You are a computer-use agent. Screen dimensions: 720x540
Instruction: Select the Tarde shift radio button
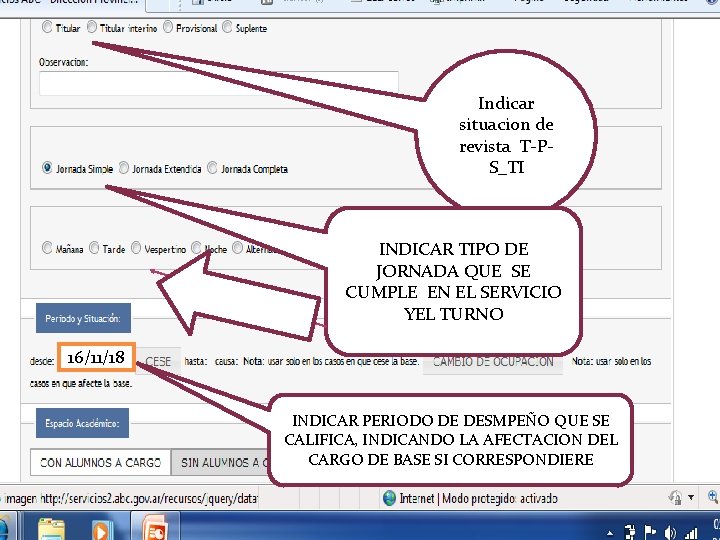pyautogui.click(x=94, y=248)
